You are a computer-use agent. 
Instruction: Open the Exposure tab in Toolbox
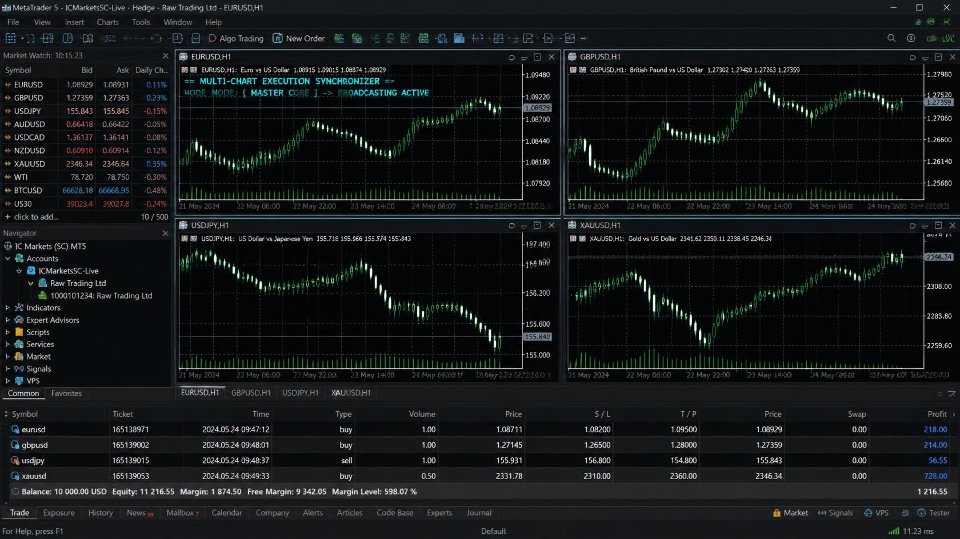(59, 513)
